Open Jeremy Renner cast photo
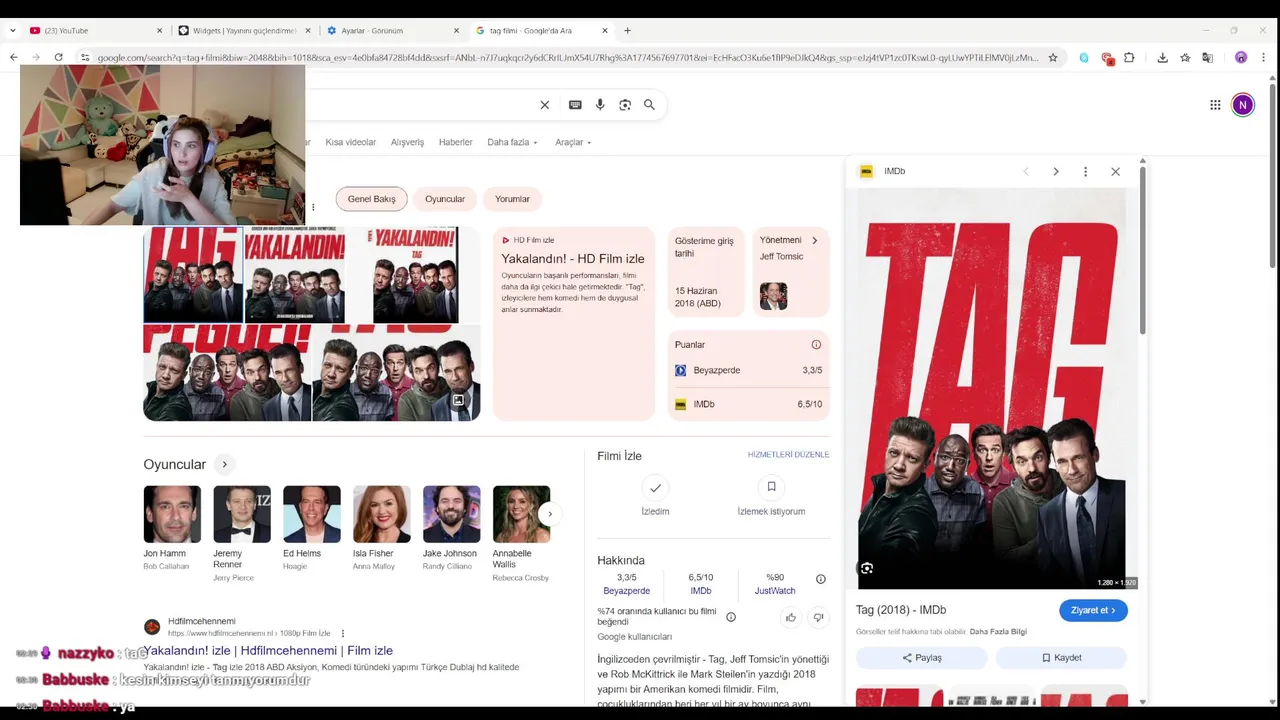This screenshot has width=1280, height=720. (x=242, y=514)
